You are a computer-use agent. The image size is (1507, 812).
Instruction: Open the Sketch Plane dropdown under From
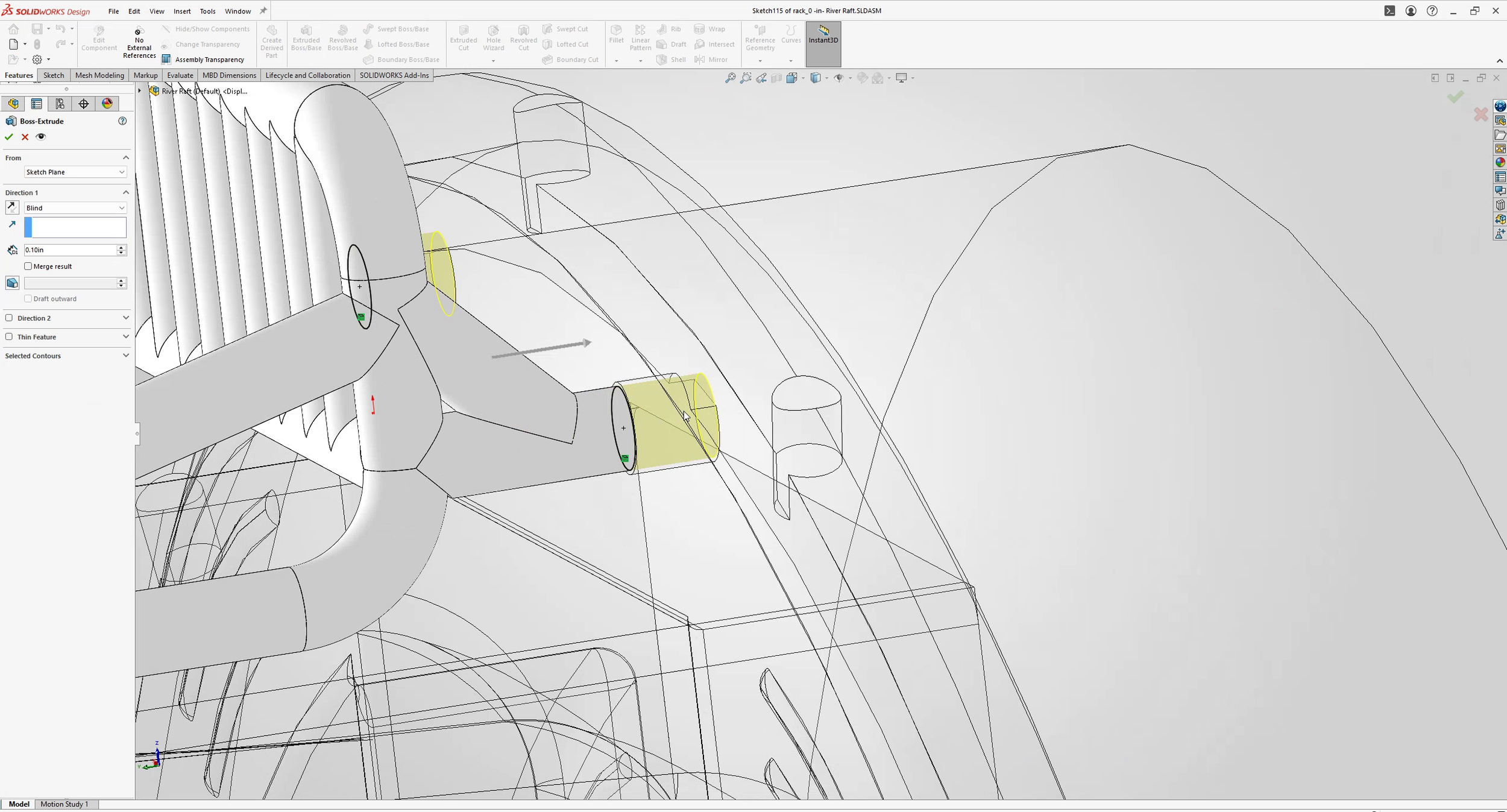75,172
